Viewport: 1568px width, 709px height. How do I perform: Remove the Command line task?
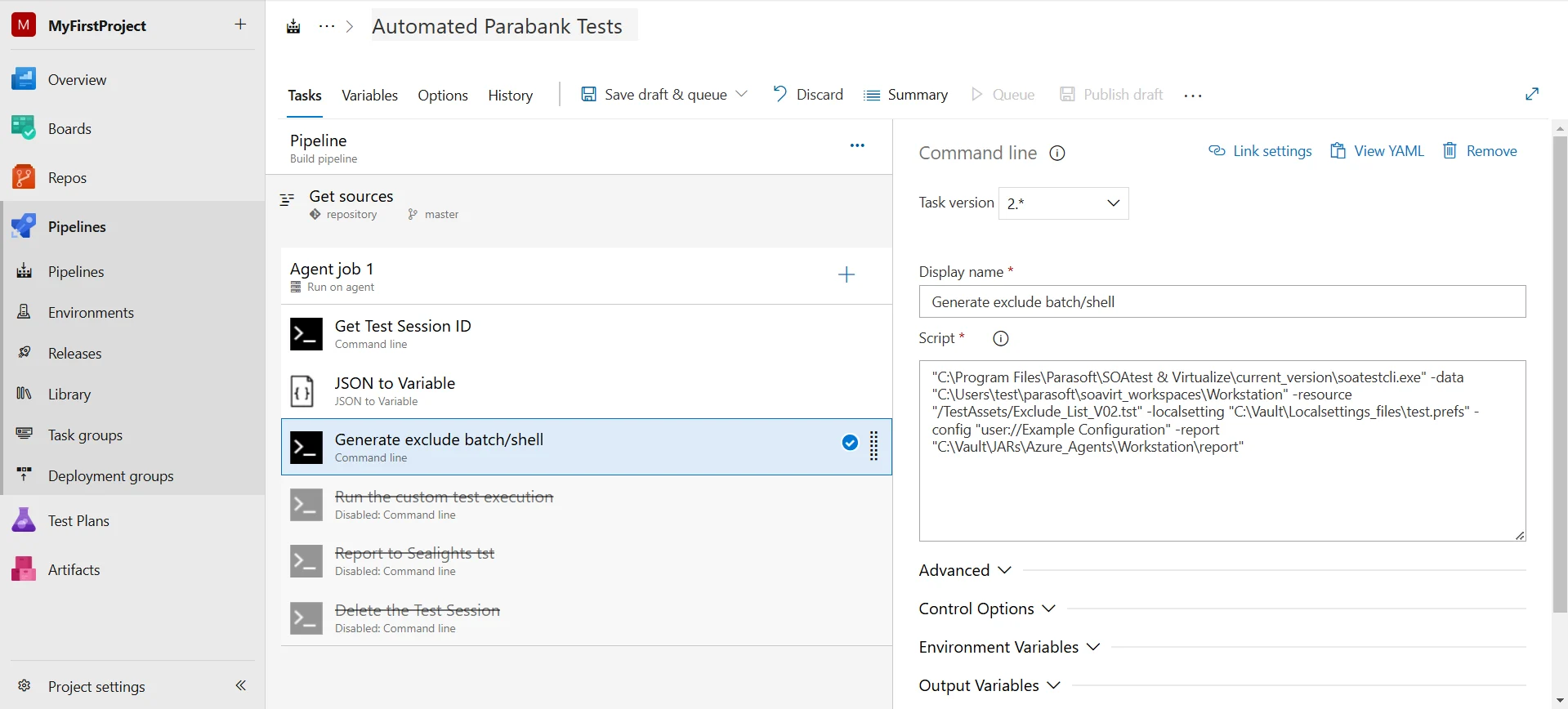pyautogui.click(x=1480, y=151)
